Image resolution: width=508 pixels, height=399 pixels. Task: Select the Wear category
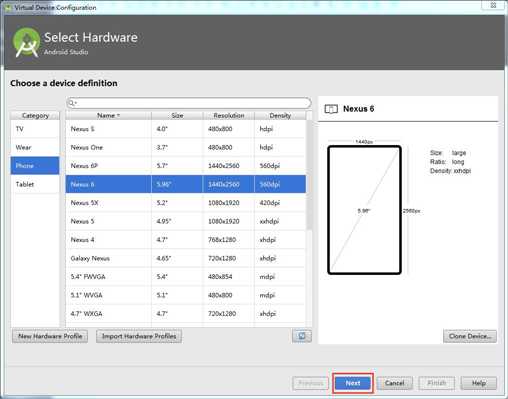point(35,147)
